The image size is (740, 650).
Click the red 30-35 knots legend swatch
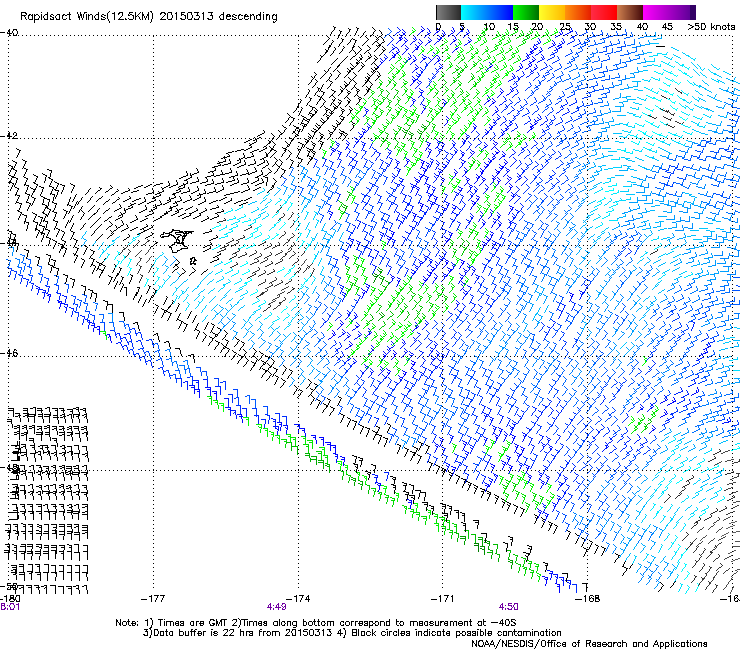click(x=604, y=12)
